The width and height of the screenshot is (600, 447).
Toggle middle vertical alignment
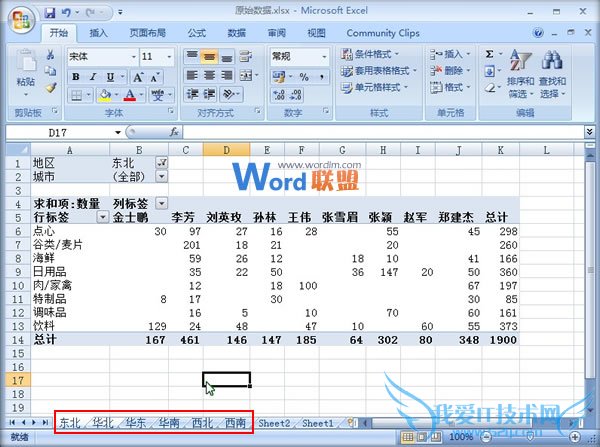pyautogui.click(x=209, y=57)
